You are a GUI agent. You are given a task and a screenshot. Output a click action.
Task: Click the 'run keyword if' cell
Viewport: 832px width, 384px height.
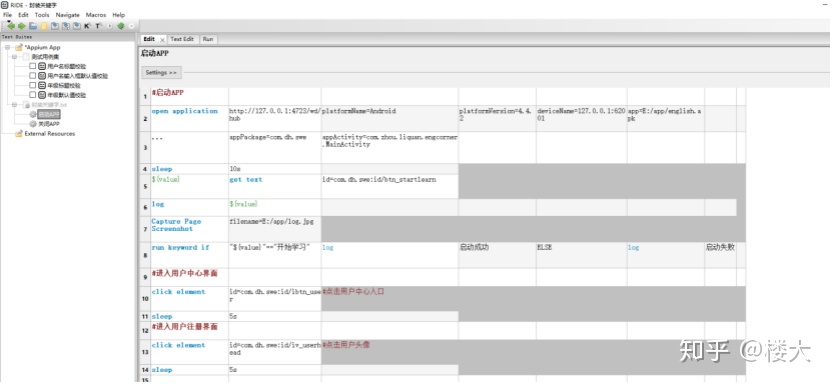(190, 255)
